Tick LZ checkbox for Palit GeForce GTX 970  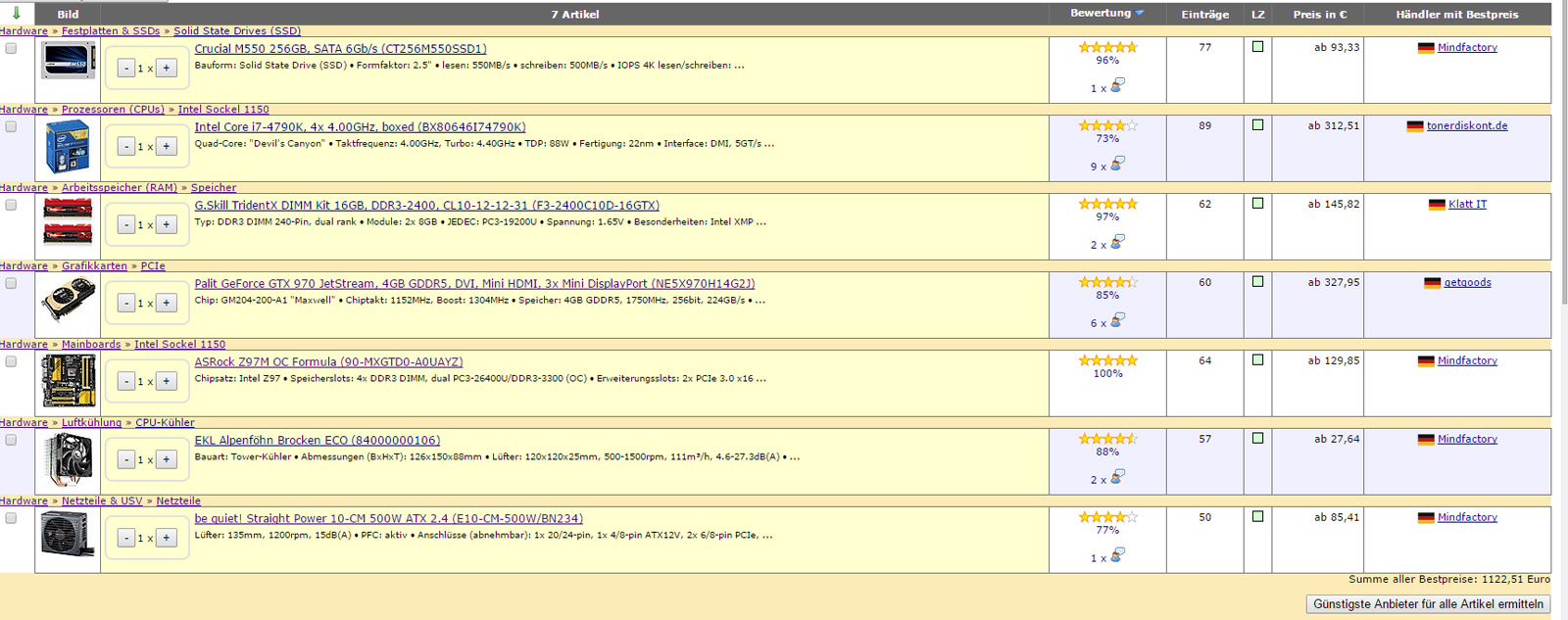coord(1258,282)
